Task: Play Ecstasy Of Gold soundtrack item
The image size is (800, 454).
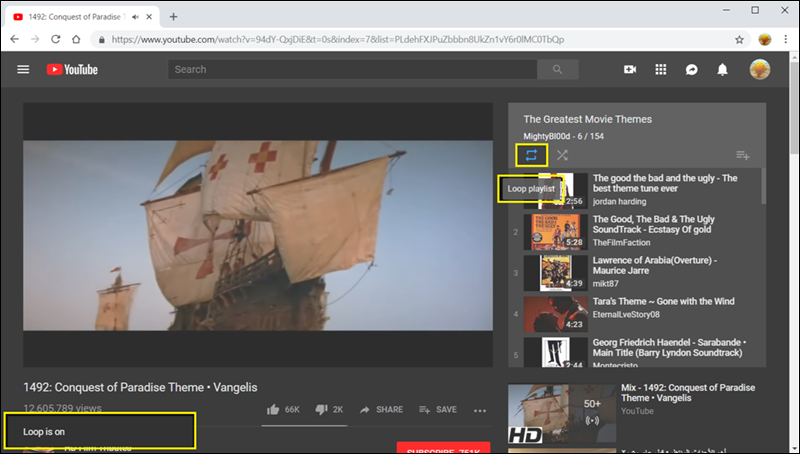Action: tap(654, 224)
